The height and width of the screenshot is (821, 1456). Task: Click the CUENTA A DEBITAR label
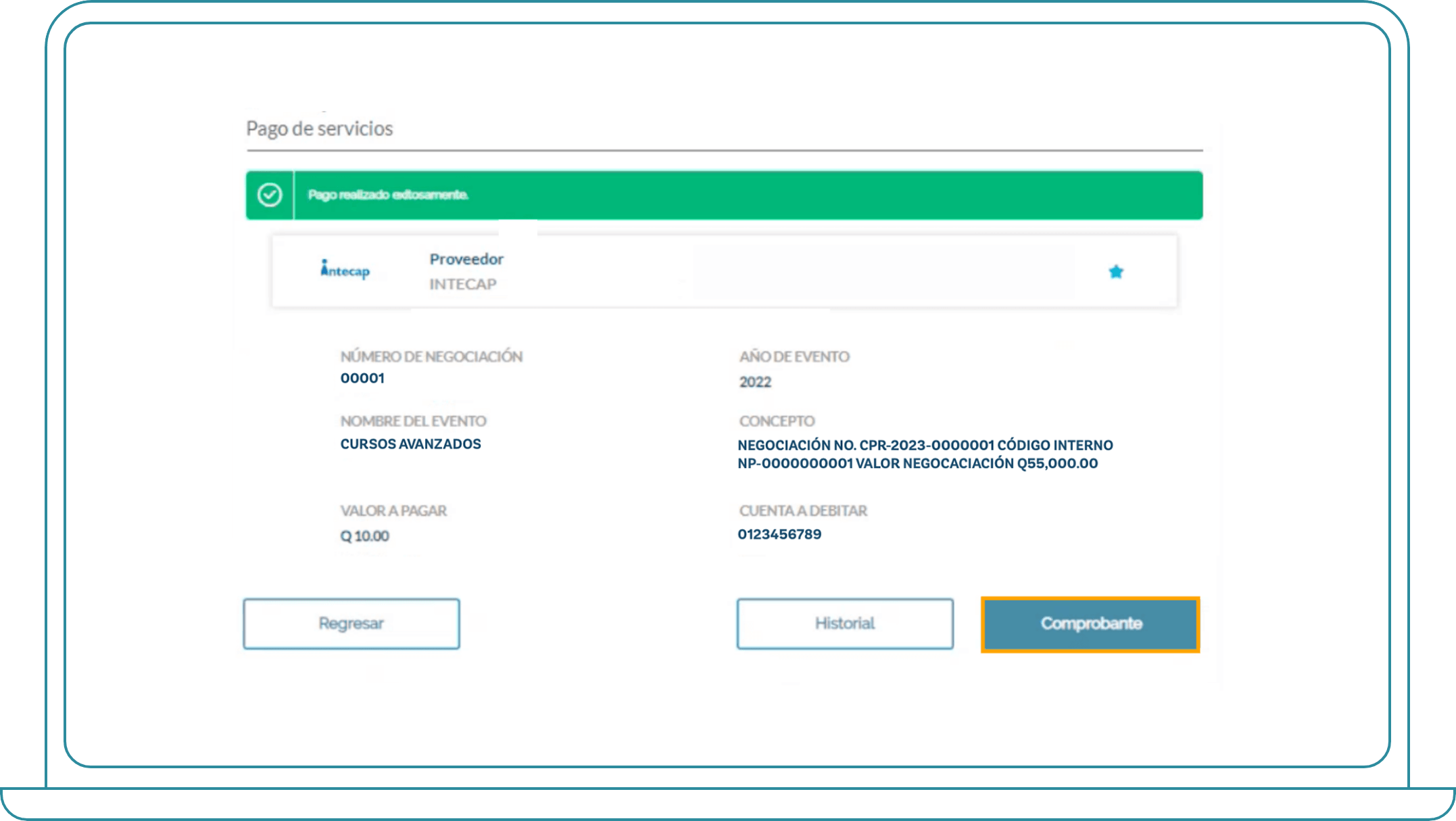click(803, 511)
